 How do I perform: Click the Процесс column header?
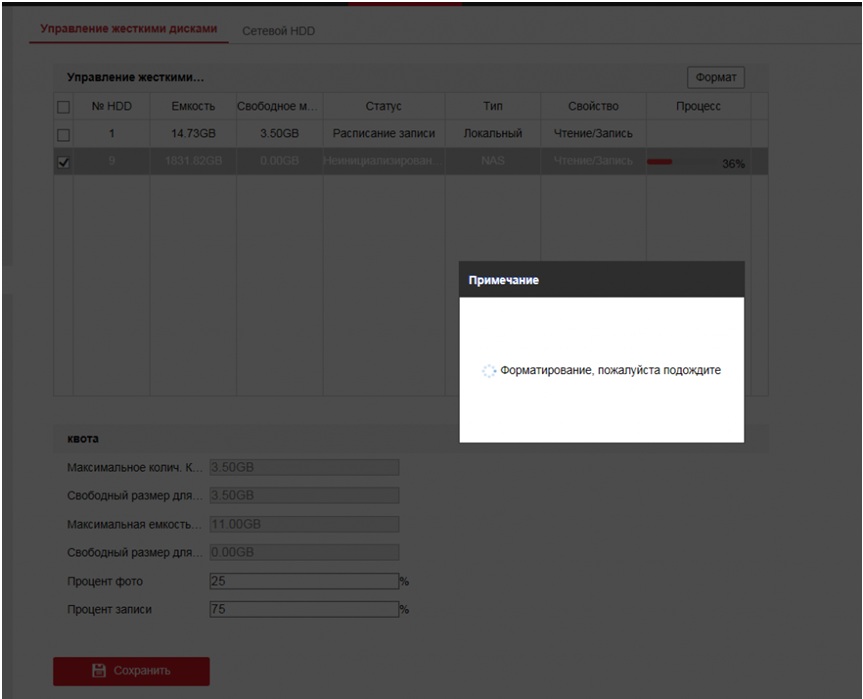point(698,106)
